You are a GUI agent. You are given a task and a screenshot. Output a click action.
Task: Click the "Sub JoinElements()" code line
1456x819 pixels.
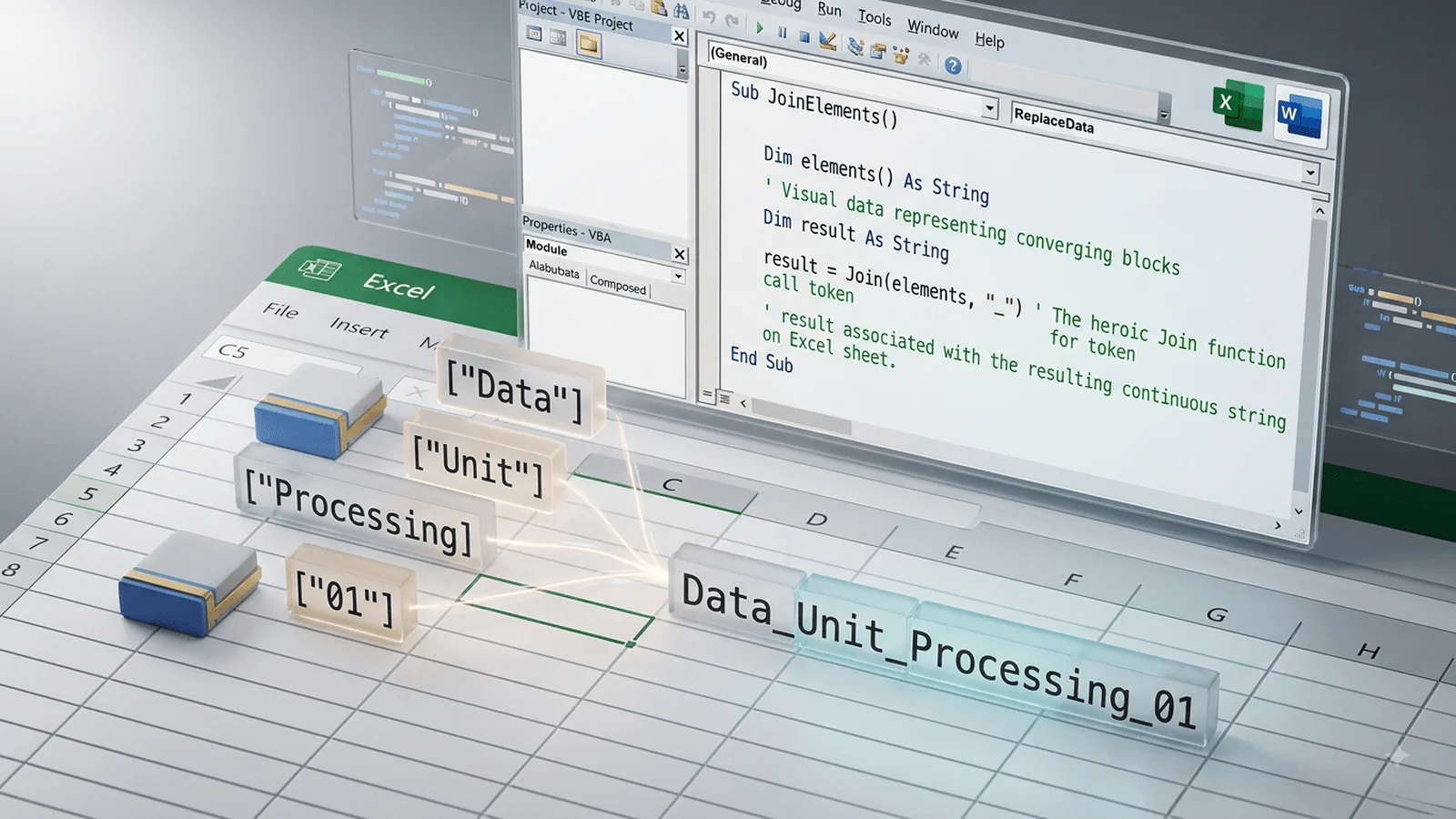[x=814, y=104]
